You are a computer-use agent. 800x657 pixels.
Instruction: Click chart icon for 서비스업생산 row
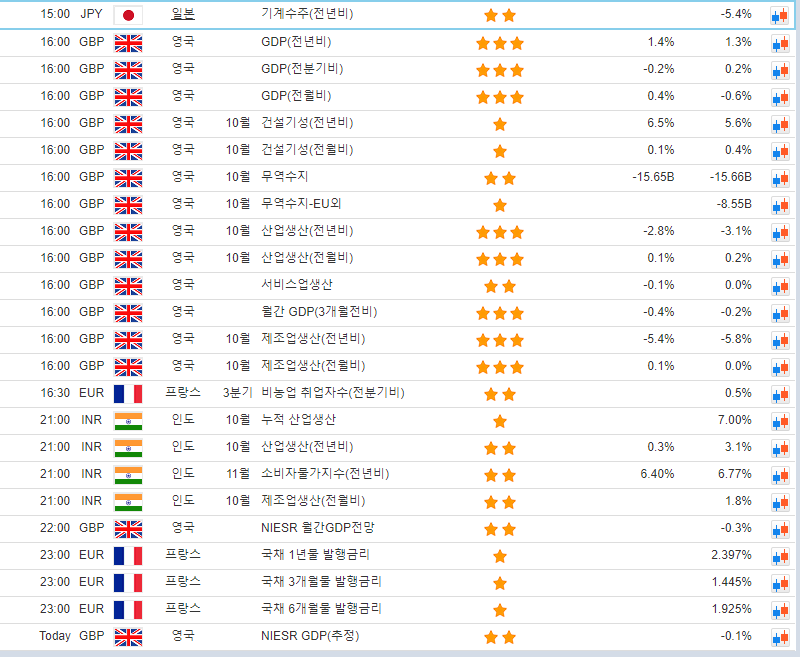coord(779,286)
